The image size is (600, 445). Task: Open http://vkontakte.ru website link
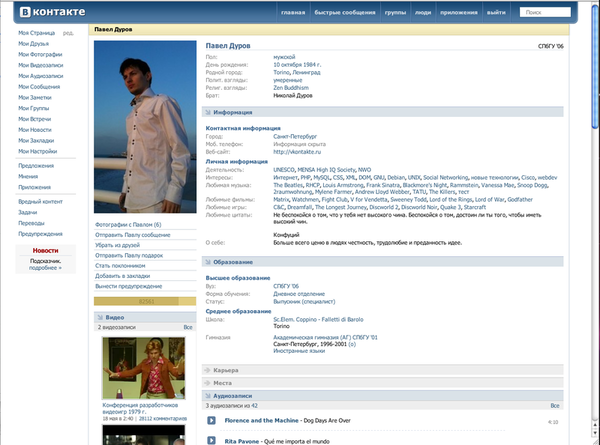[x=297, y=152]
